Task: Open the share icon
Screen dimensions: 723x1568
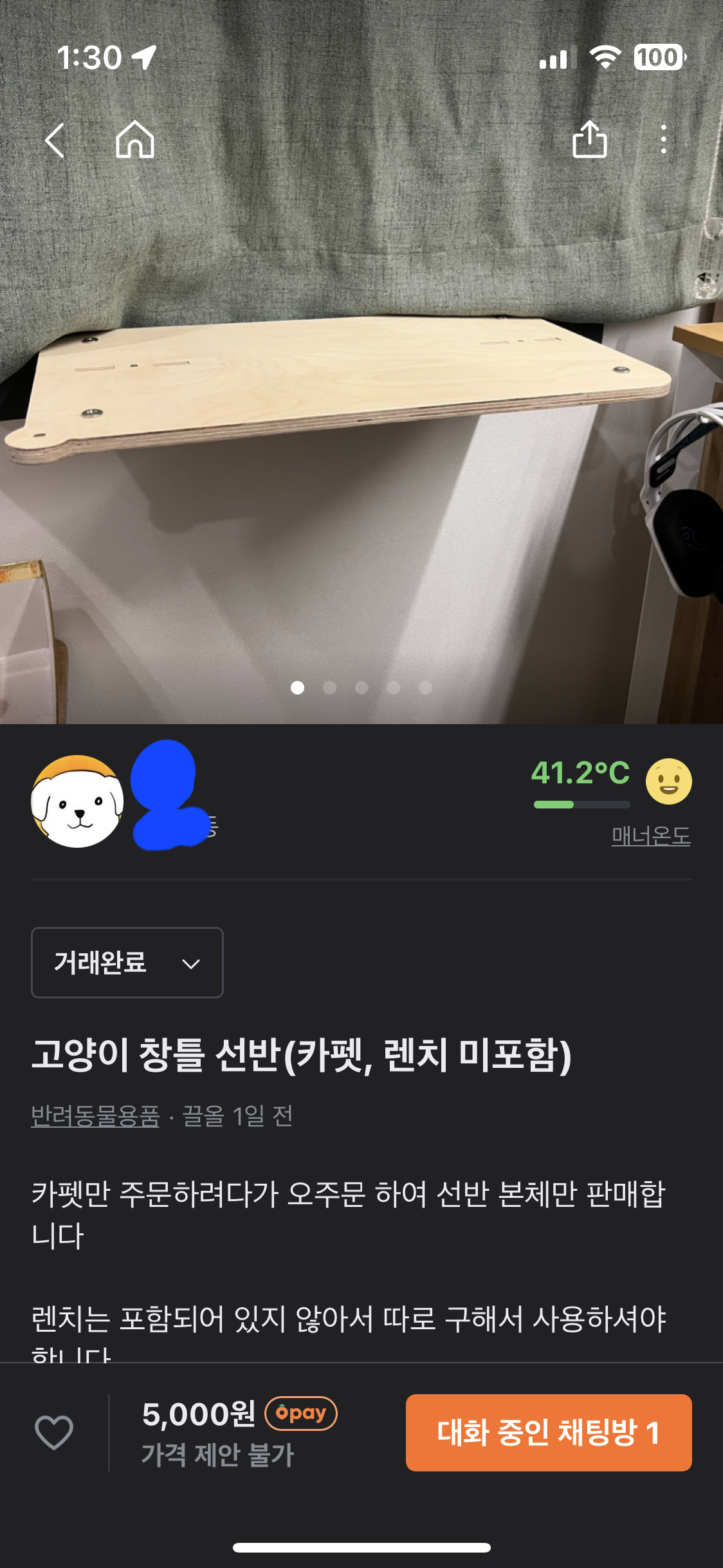Action: (590, 138)
